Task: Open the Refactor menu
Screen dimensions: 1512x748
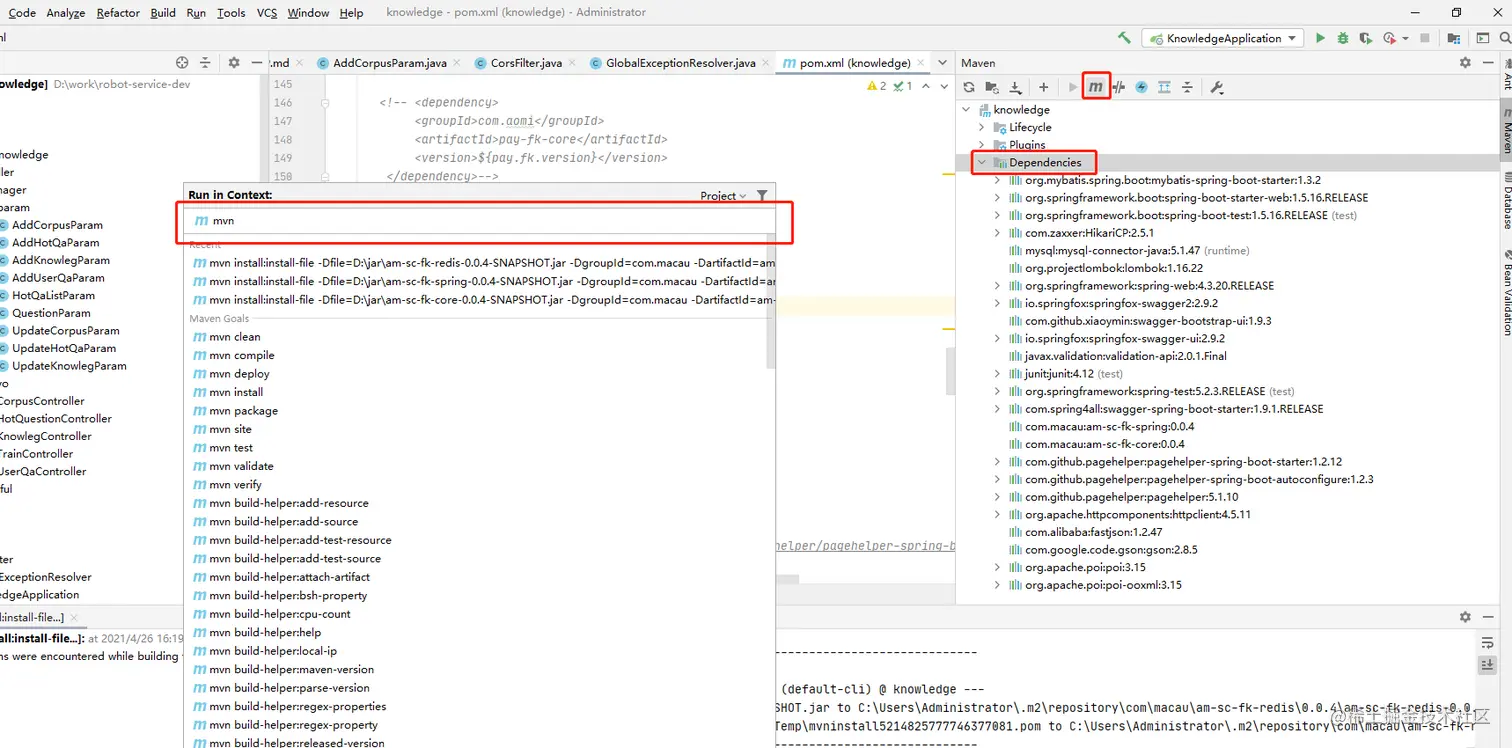Action: click(118, 13)
